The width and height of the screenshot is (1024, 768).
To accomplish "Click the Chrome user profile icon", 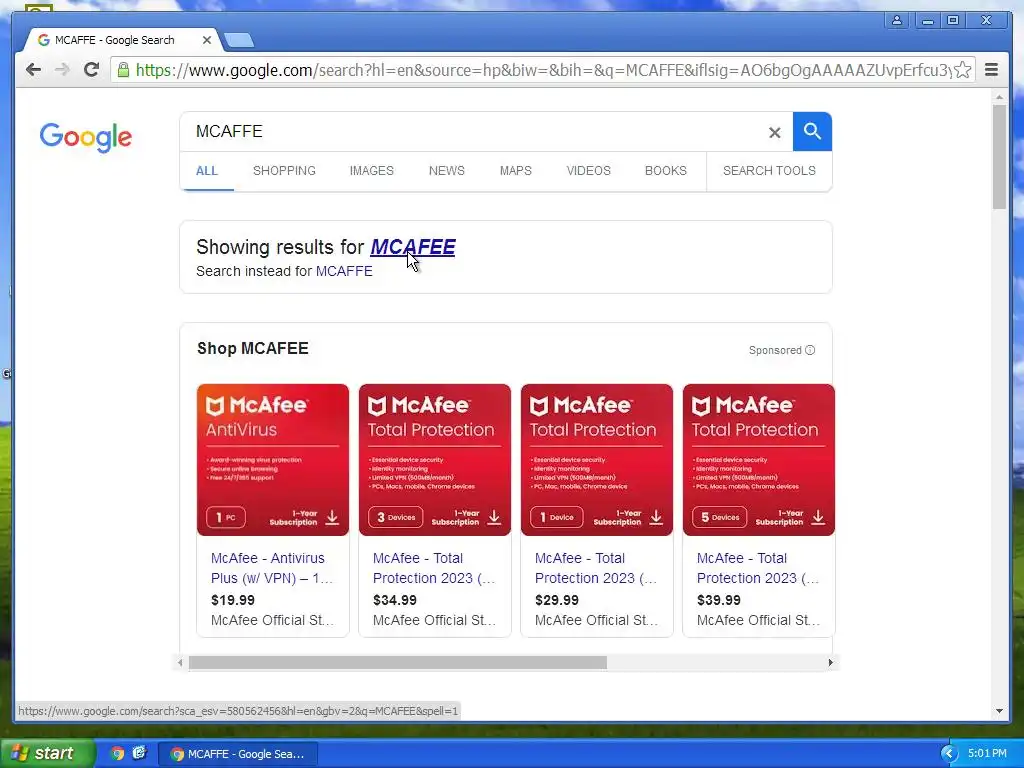I will click(x=897, y=20).
